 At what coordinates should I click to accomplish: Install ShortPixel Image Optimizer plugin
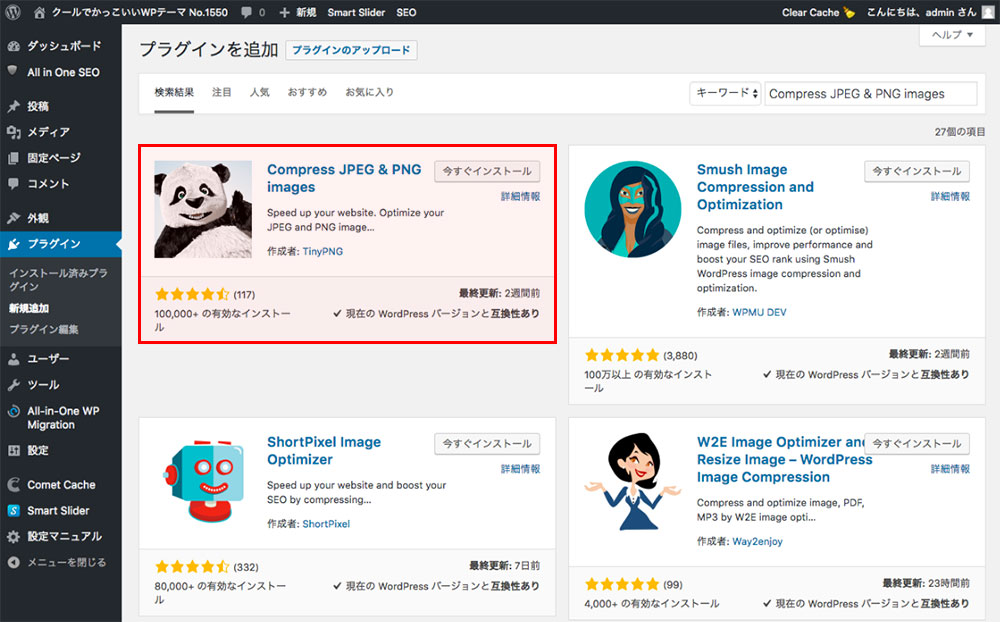[x=487, y=443]
